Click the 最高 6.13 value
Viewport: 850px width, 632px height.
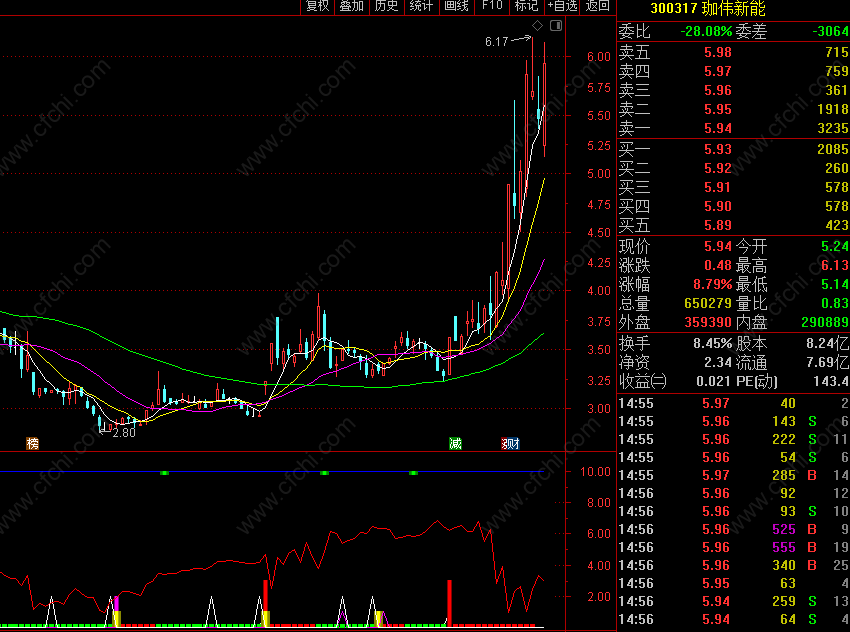(835, 266)
